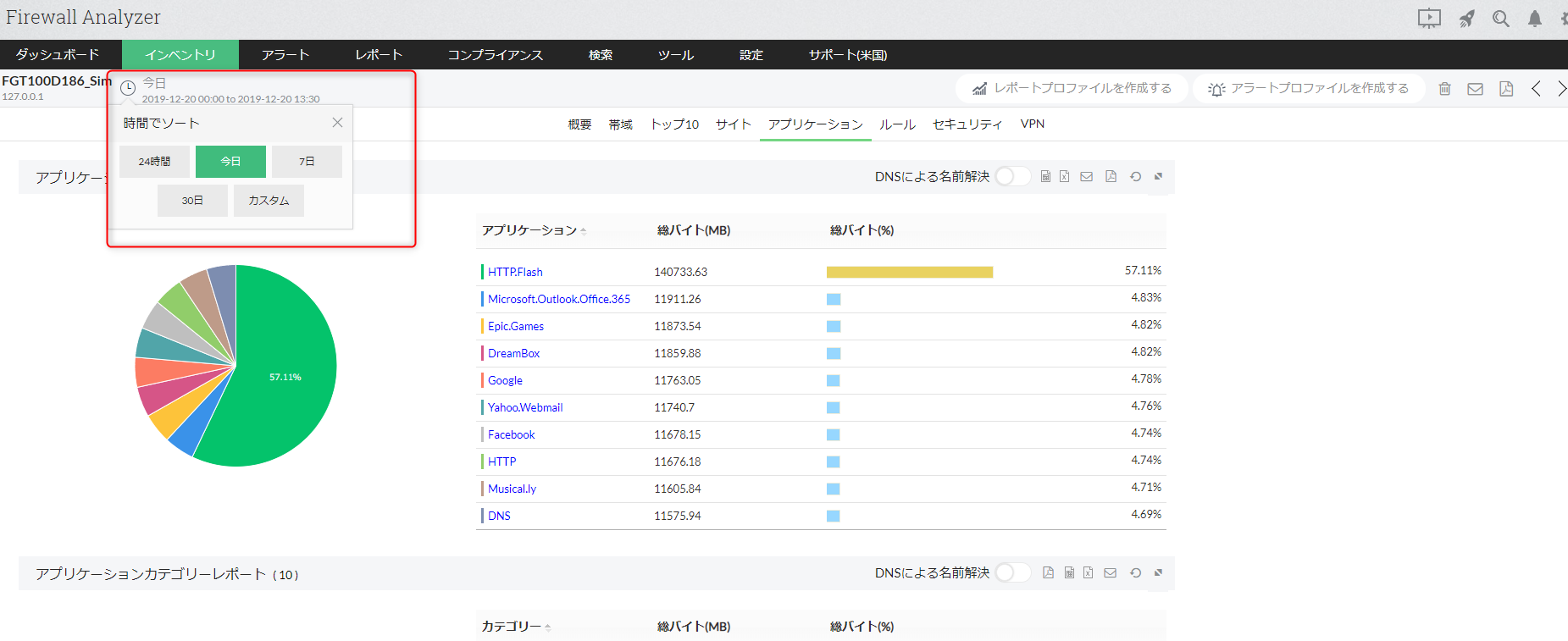Screen dimensions: 1568x641
Task: Enable DNS name resolution for category report
Action: [1011, 572]
